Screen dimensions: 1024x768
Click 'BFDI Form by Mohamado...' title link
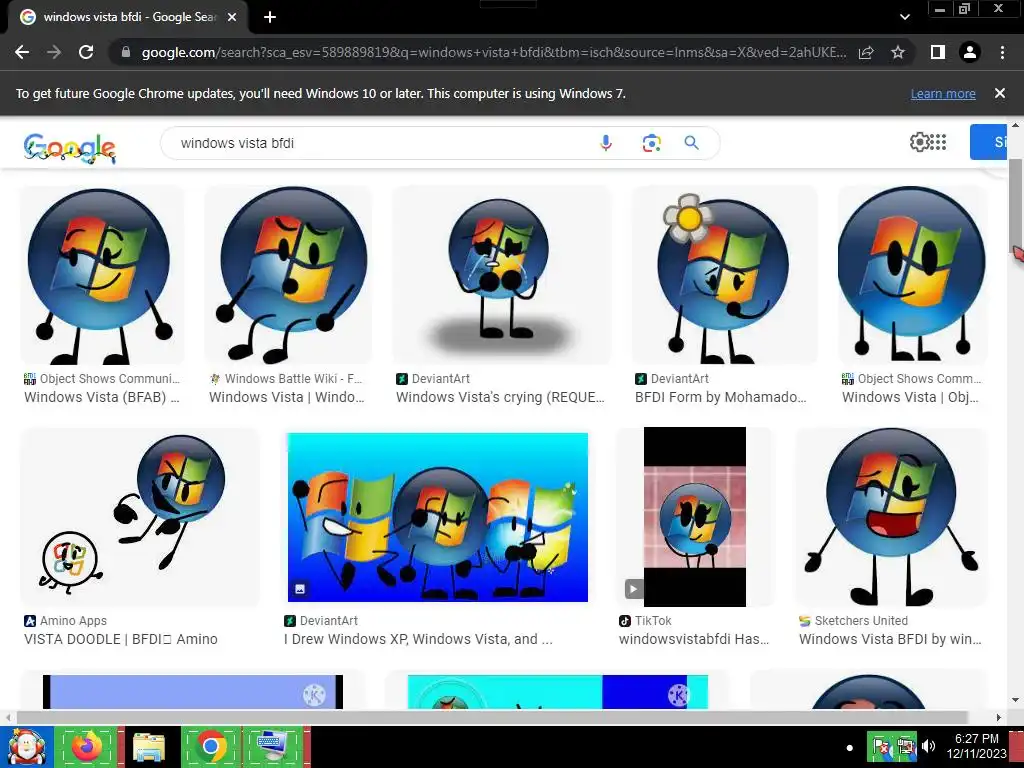click(721, 397)
